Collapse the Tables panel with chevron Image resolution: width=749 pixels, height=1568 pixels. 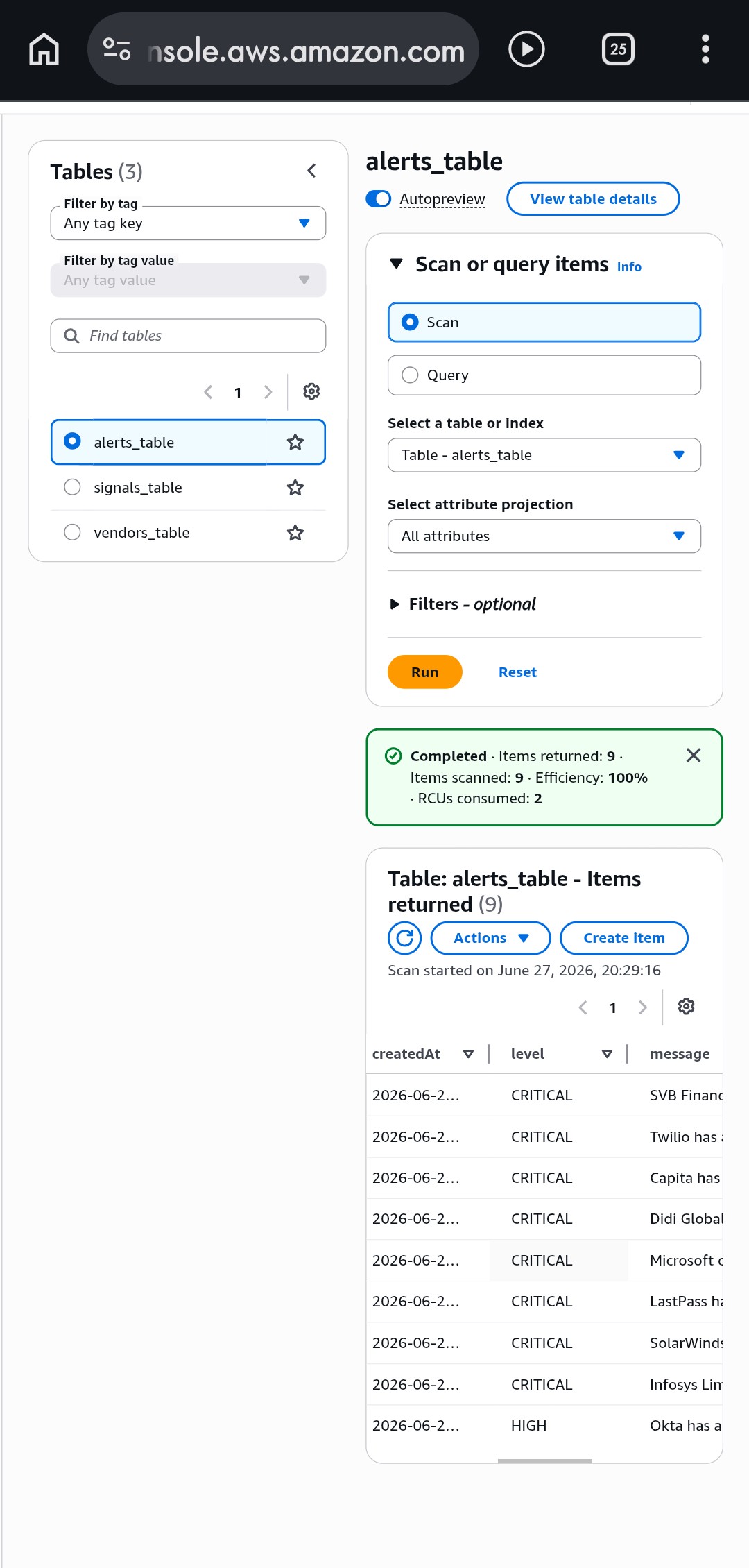311,171
